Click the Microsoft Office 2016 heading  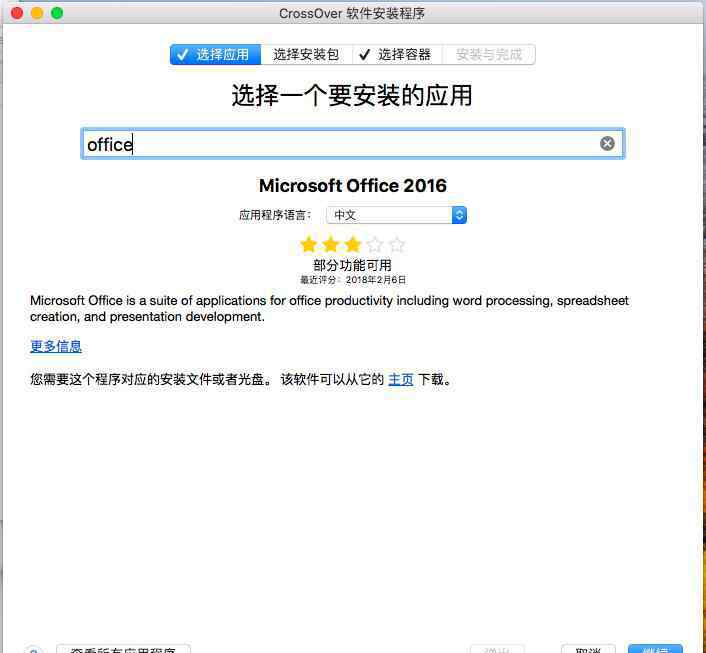point(353,186)
